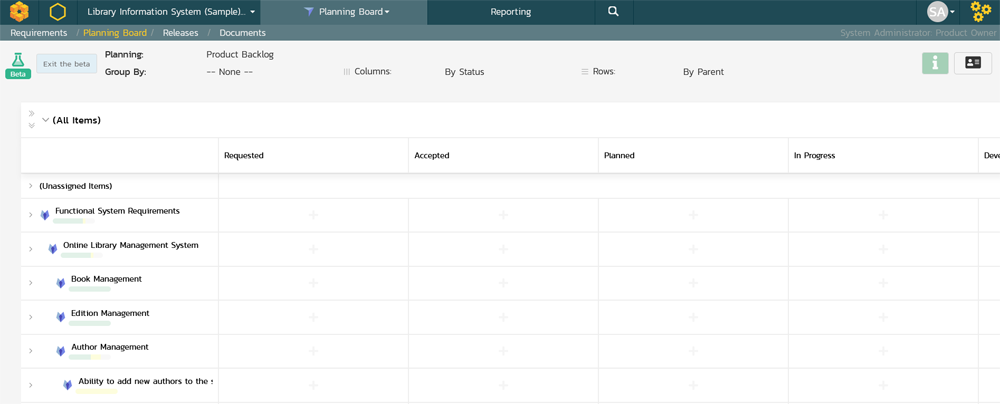Click the green Beta flask icon
The width and height of the screenshot is (1000, 404).
click(x=18, y=65)
